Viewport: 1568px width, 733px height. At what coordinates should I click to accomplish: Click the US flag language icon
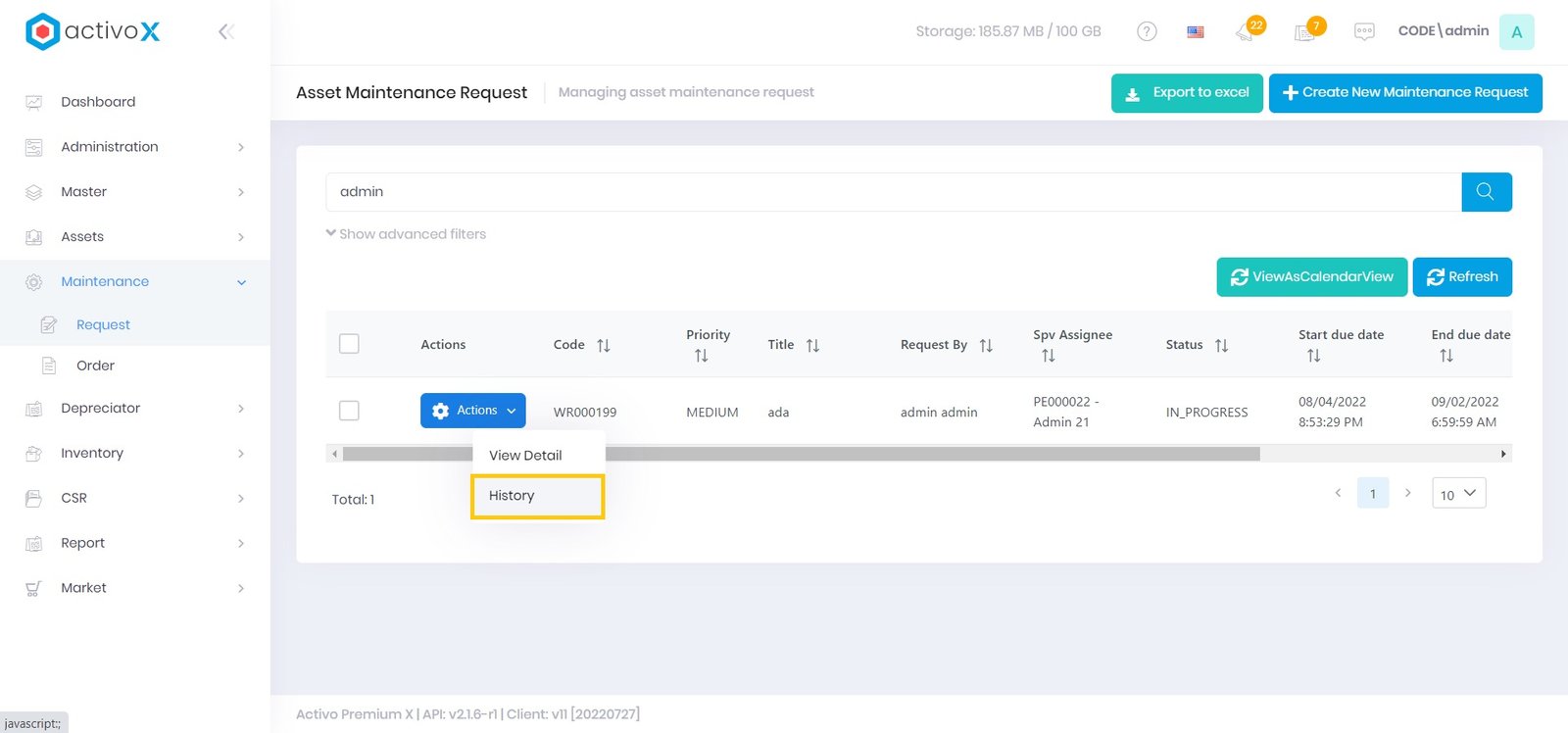click(x=1196, y=31)
